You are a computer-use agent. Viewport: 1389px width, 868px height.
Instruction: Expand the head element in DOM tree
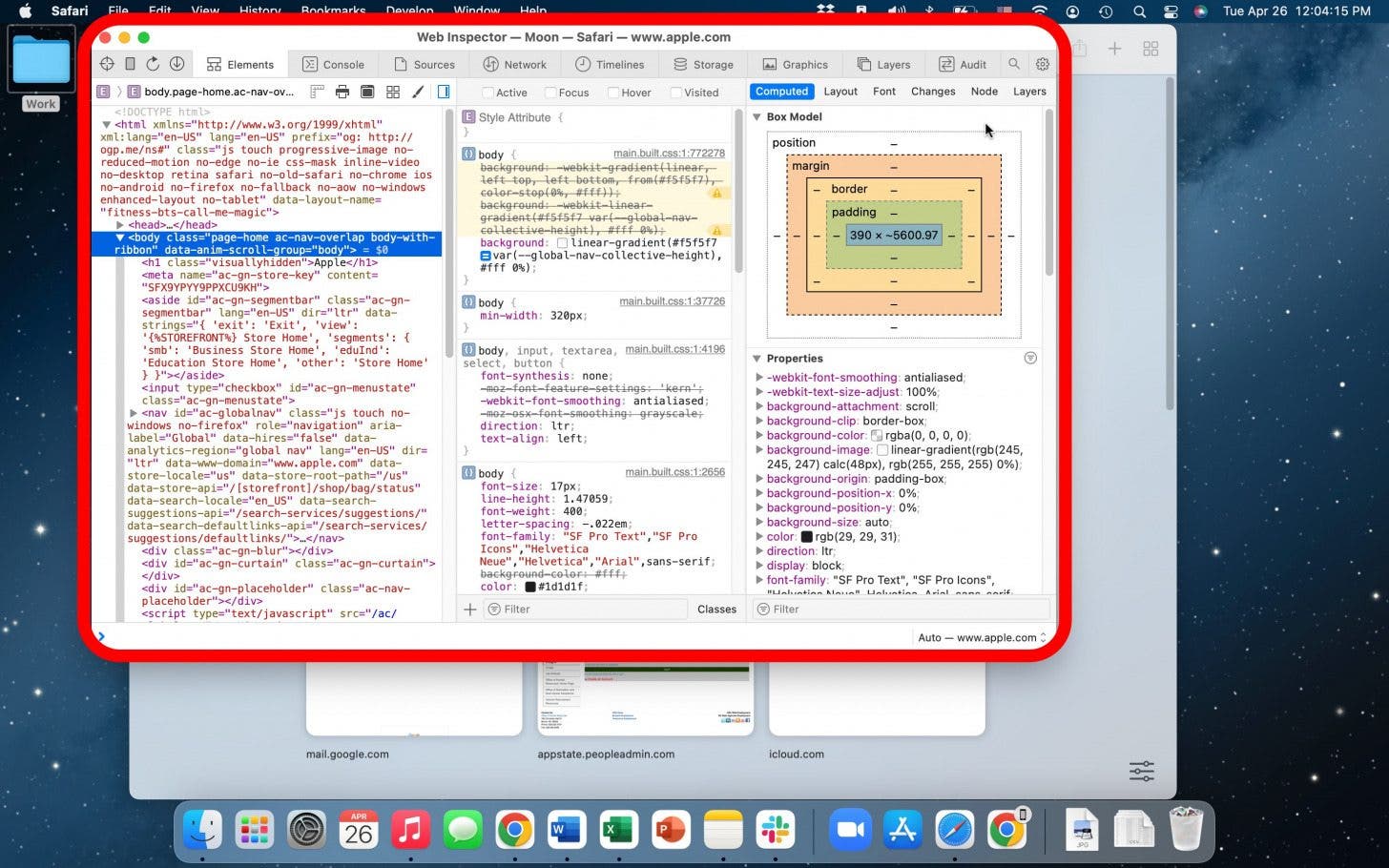pyautogui.click(x=120, y=225)
